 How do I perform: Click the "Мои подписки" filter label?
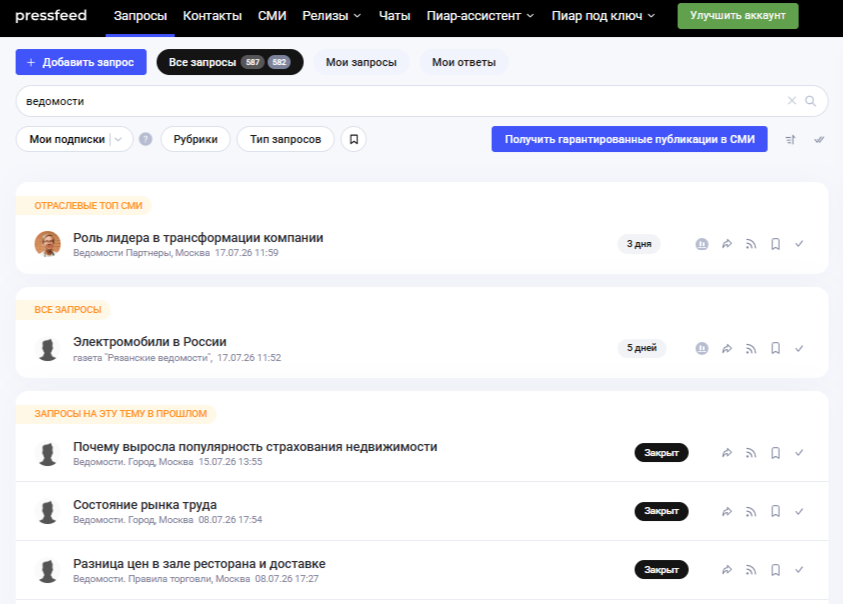[67, 139]
